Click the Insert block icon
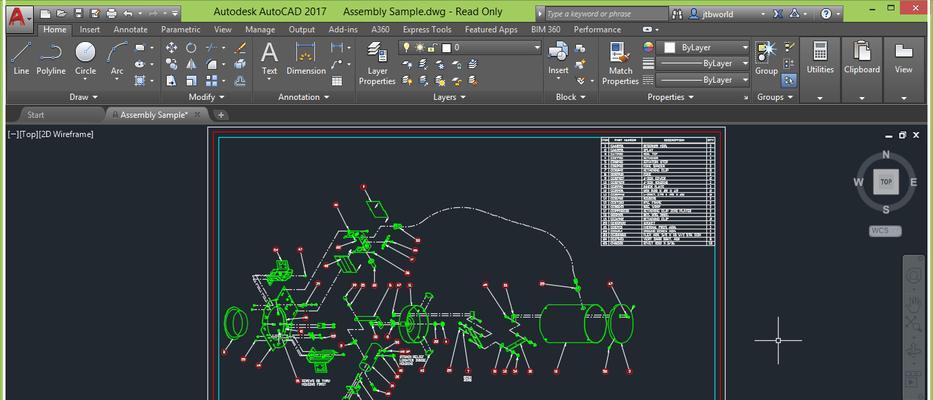The image size is (933, 400). [558, 58]
